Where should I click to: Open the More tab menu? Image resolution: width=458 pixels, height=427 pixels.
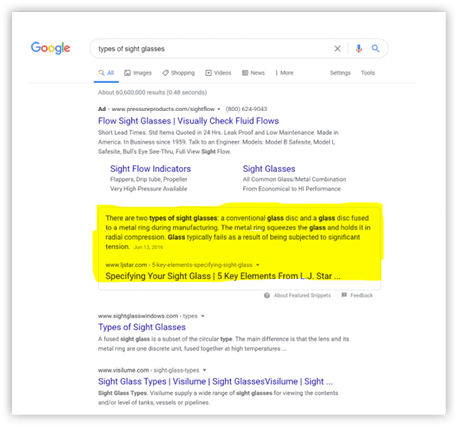pos(284,73)
